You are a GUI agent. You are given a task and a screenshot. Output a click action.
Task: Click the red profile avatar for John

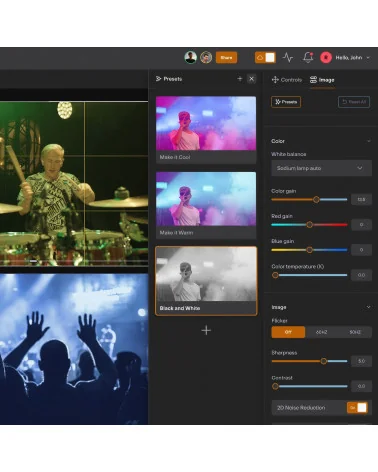pos(326,57)
